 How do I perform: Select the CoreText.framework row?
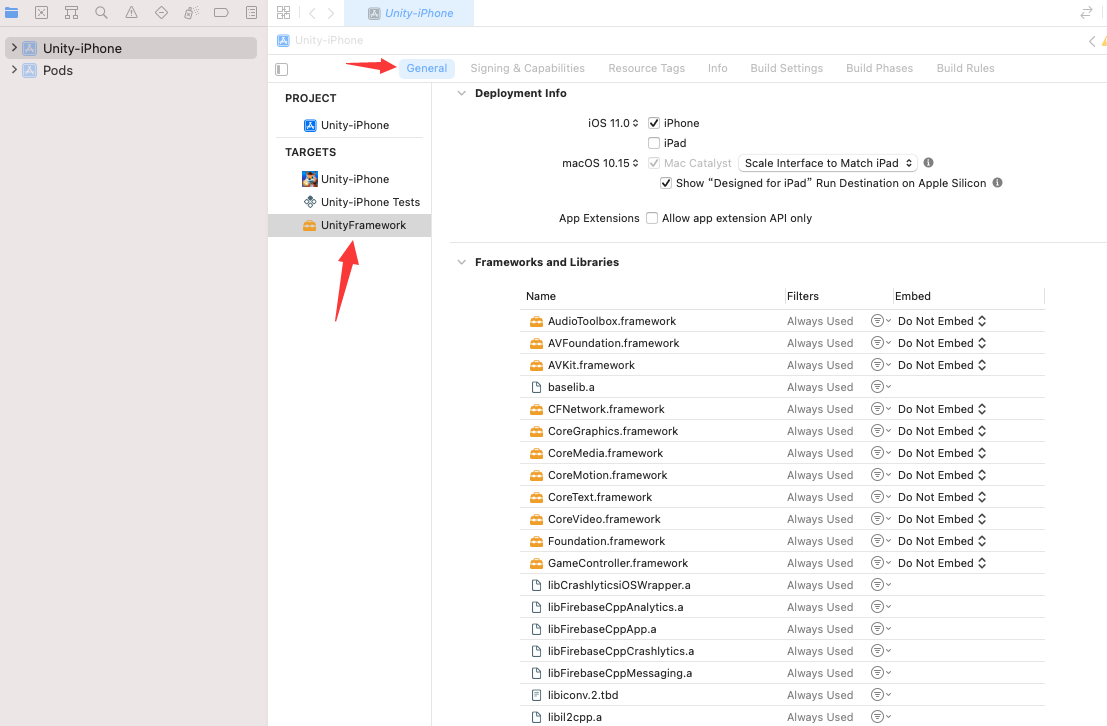[x=782, y=496]
